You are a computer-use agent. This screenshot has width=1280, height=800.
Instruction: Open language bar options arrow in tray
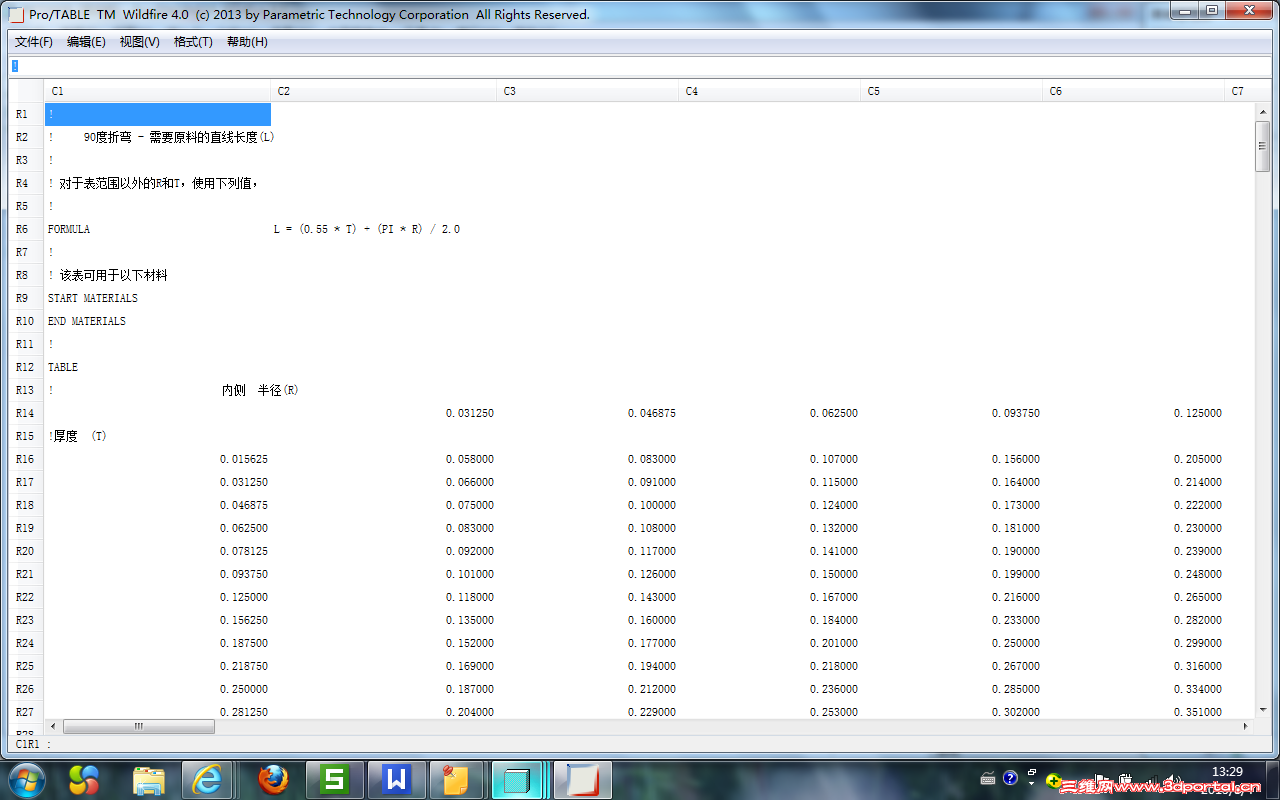tap(1032, 785)
